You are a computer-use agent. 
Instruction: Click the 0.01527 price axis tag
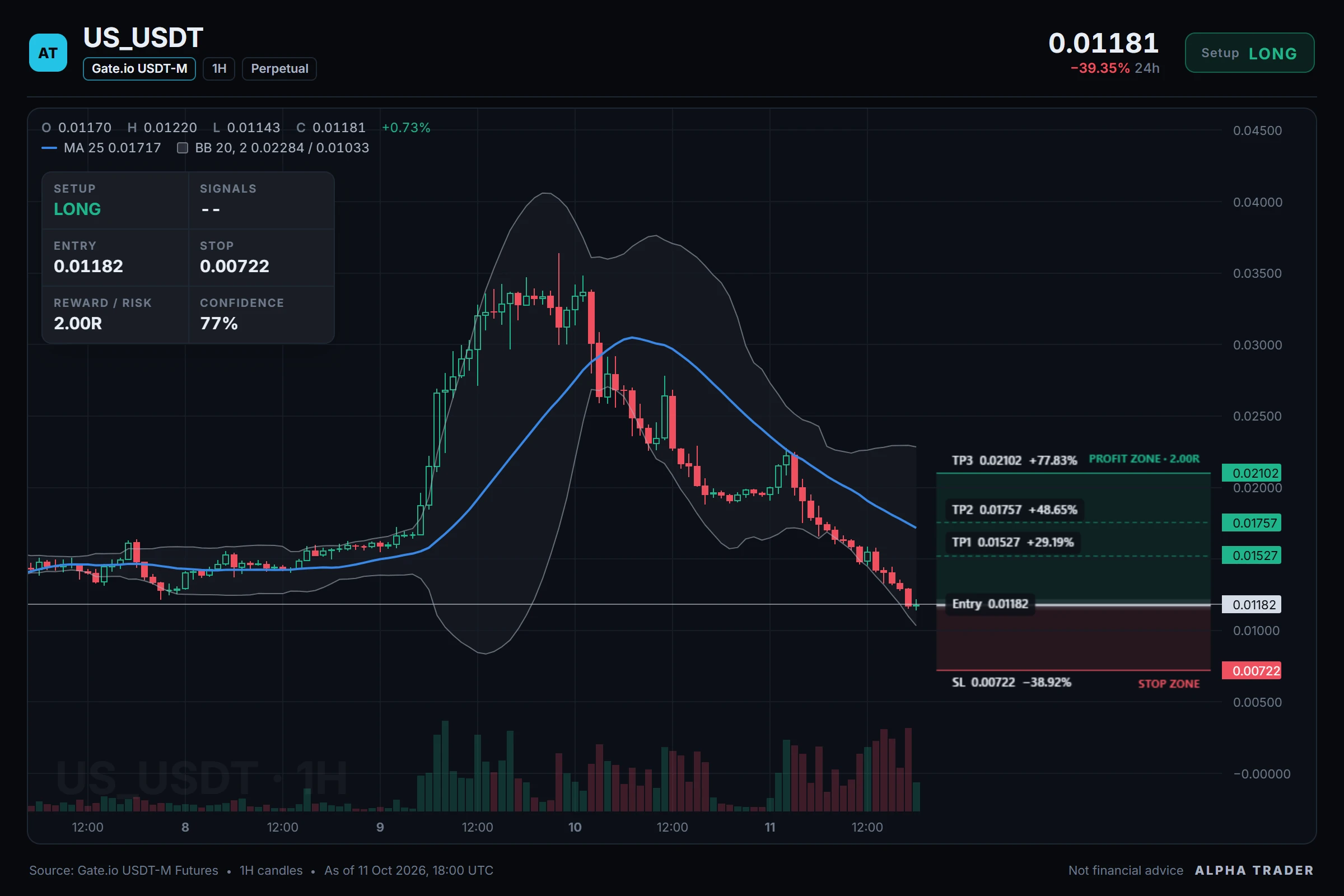pos(1252,556)
